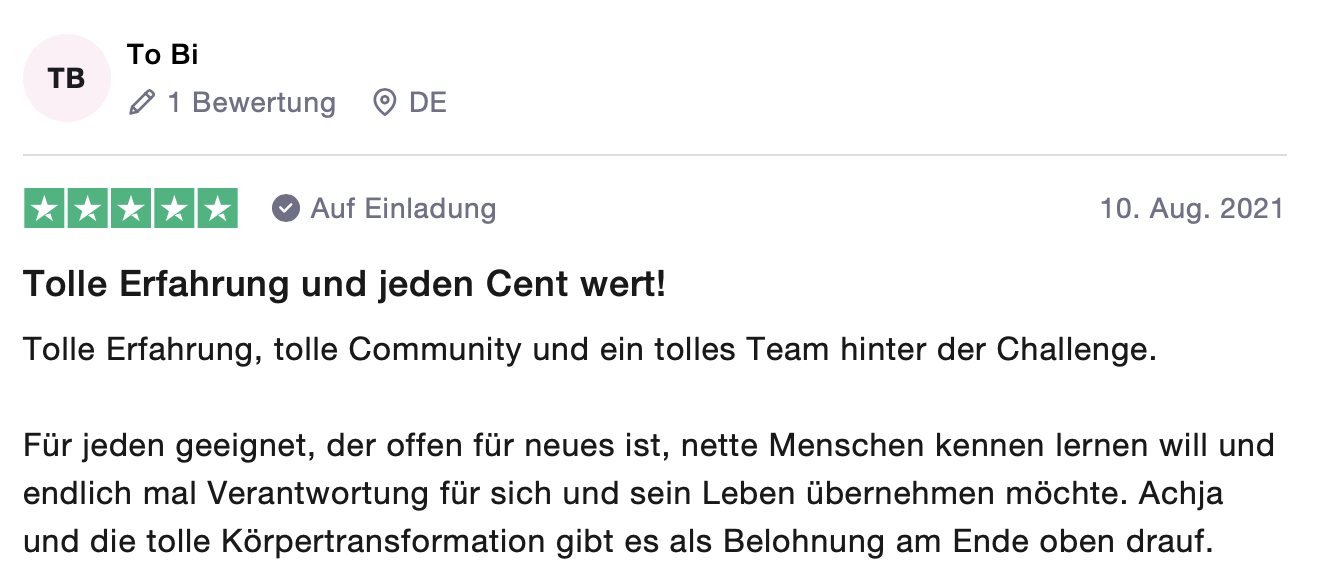Click the line mentioning Körpertransformation
The height and width of the screenshot is (580, 1320).
tap(618, 543)
